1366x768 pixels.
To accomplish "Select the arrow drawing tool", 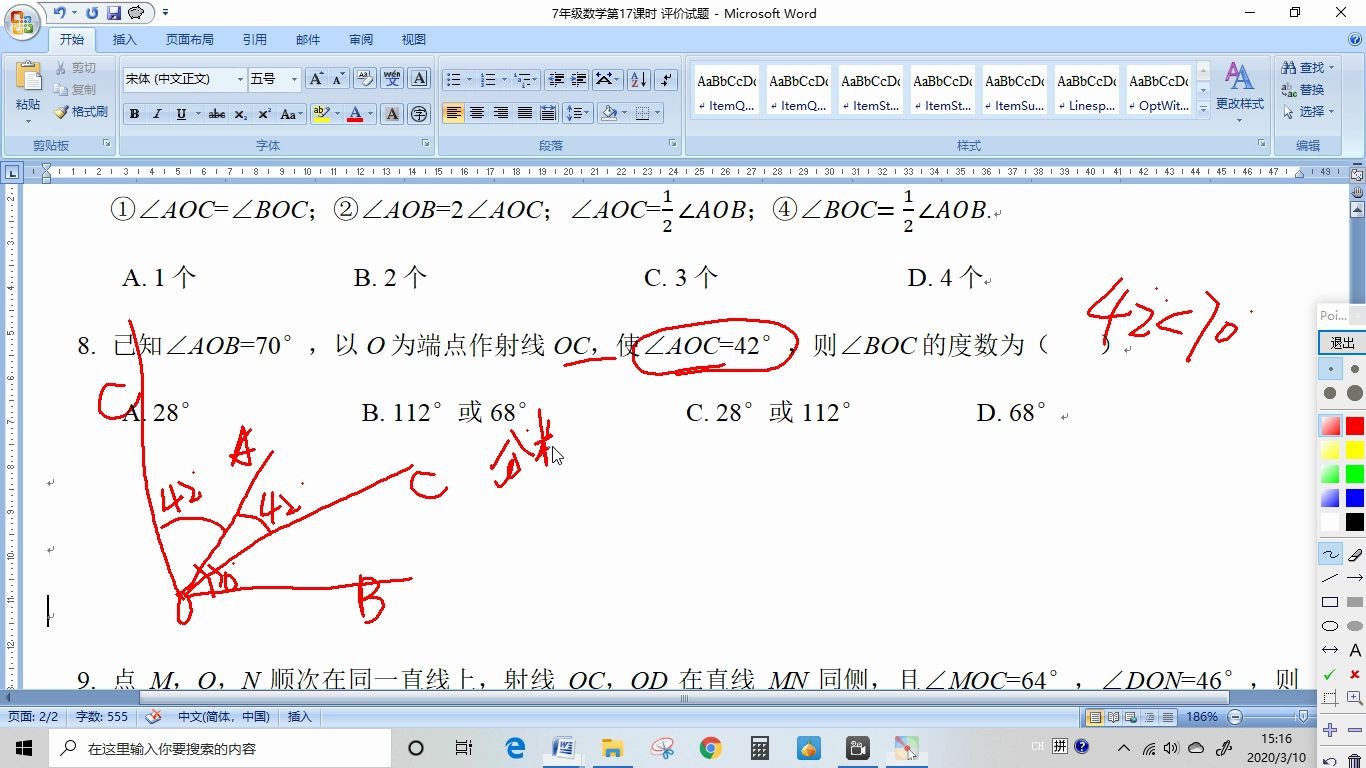I will click(x=1355, y=578).
